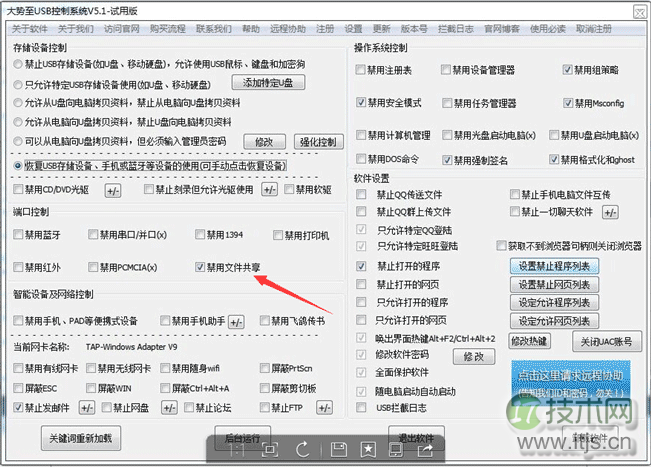
Task: Click the device screen icon in overlay bar
Action: click(x=396, y=450)
